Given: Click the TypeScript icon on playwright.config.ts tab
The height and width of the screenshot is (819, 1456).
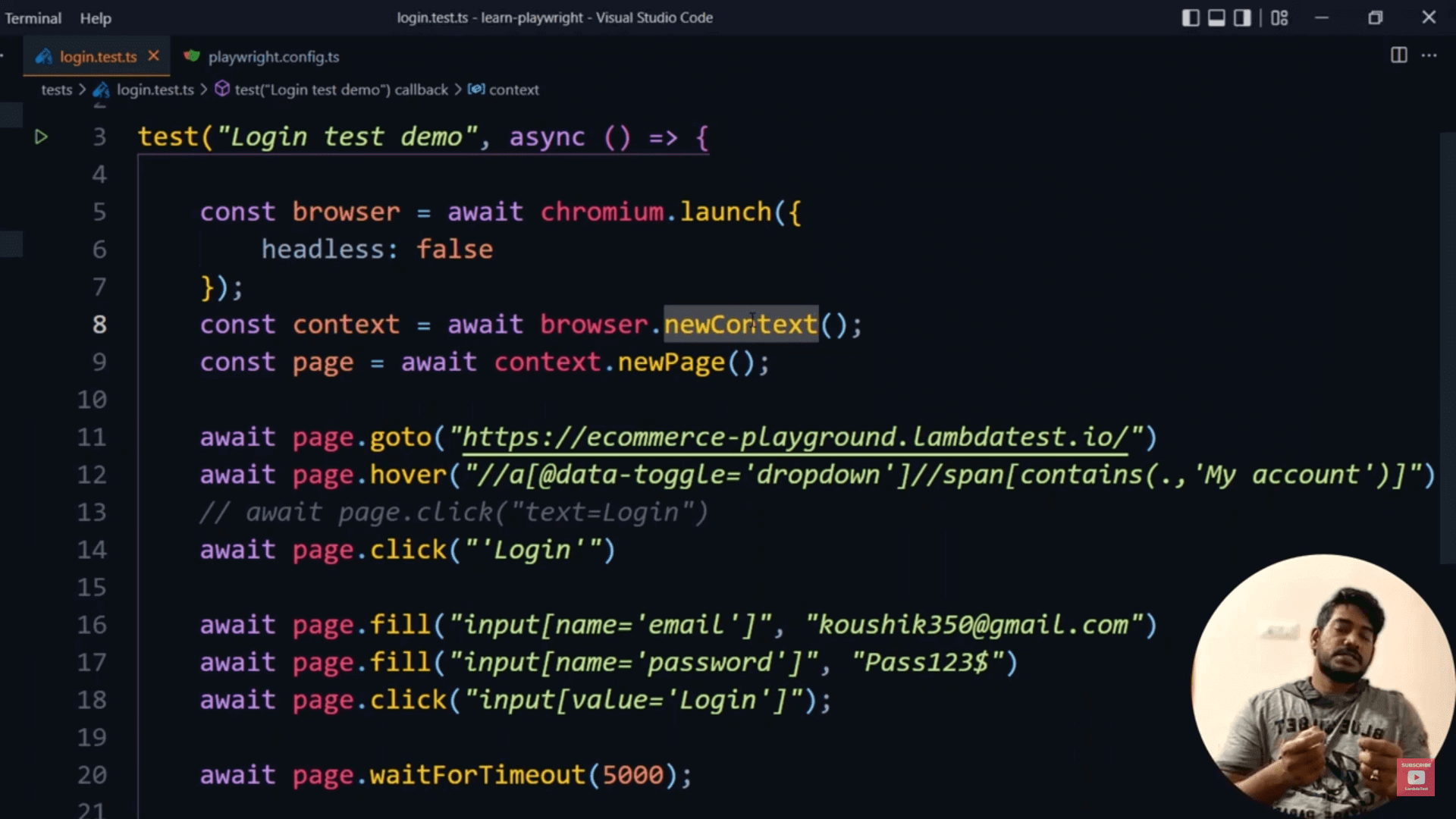Looking at the screenshot, I should coord(192,56).
